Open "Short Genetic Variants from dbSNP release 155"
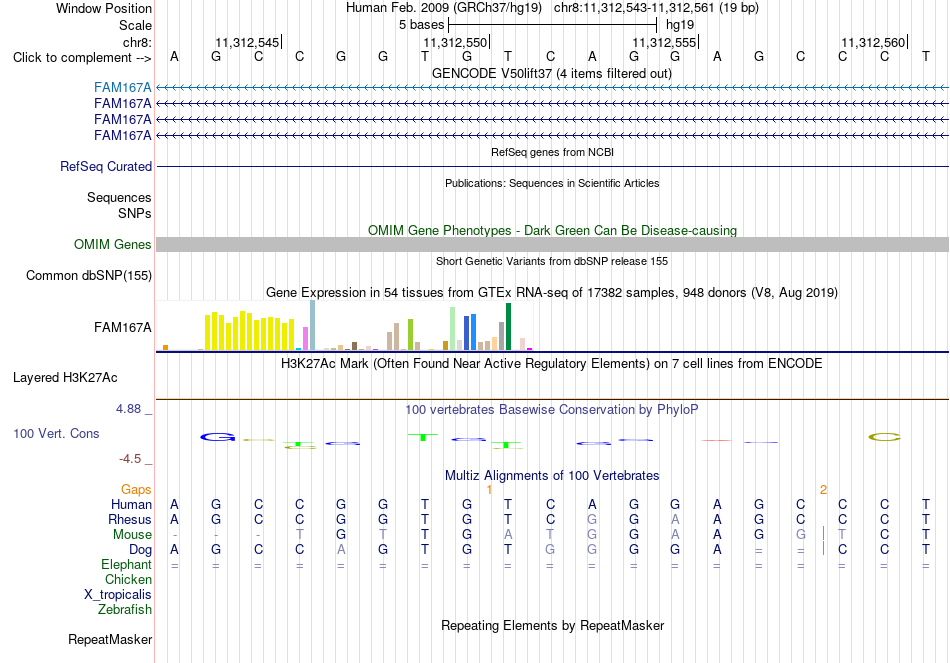The width and height of the screenshot is (950, 663). pos(552,261)
